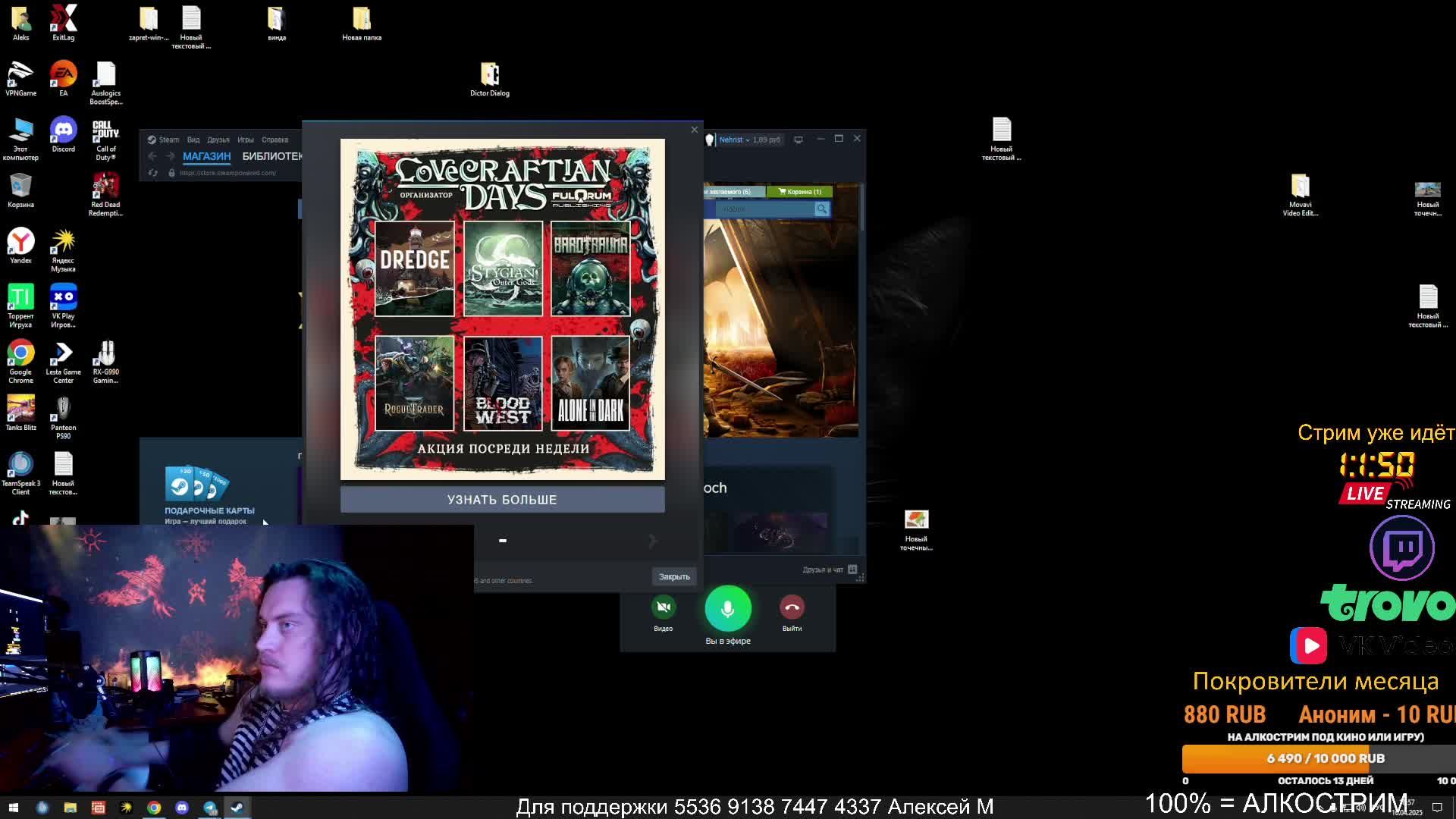Open Discord from the Windows taskbar
Viewport: 1456px width, 819px height.
[x=182, y=808]
